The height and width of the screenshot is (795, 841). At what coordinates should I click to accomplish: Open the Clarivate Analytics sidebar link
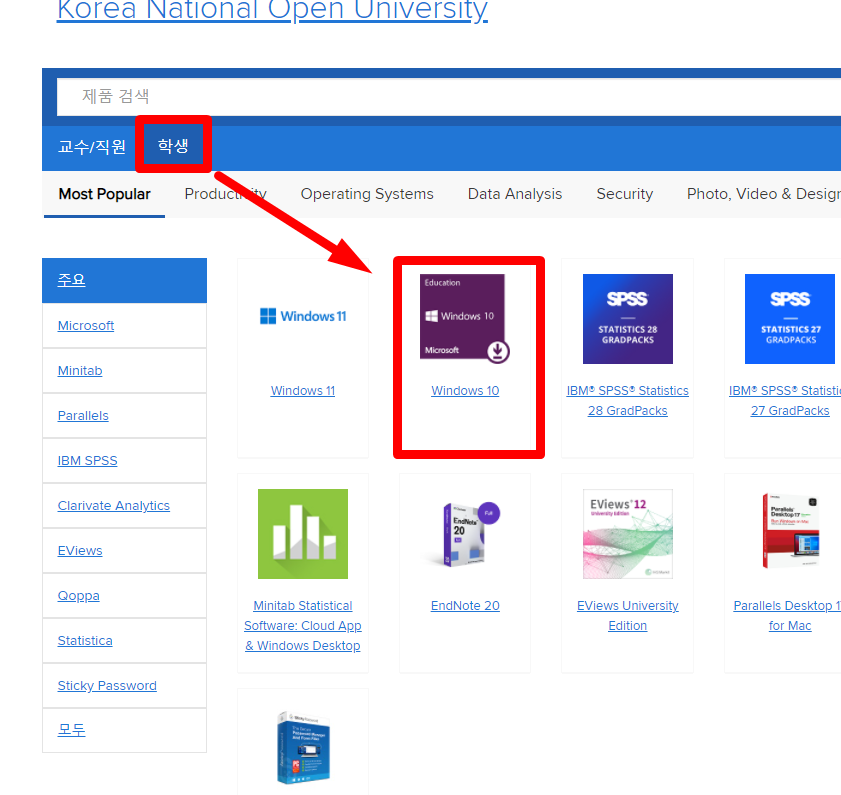tap(114, 506)
